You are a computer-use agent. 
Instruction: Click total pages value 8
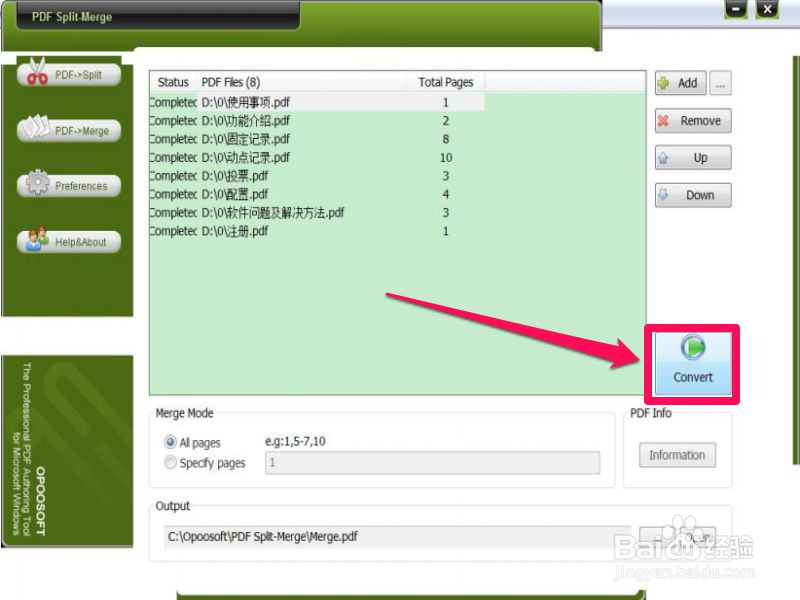pyautogui.click(x=446, y=139)
